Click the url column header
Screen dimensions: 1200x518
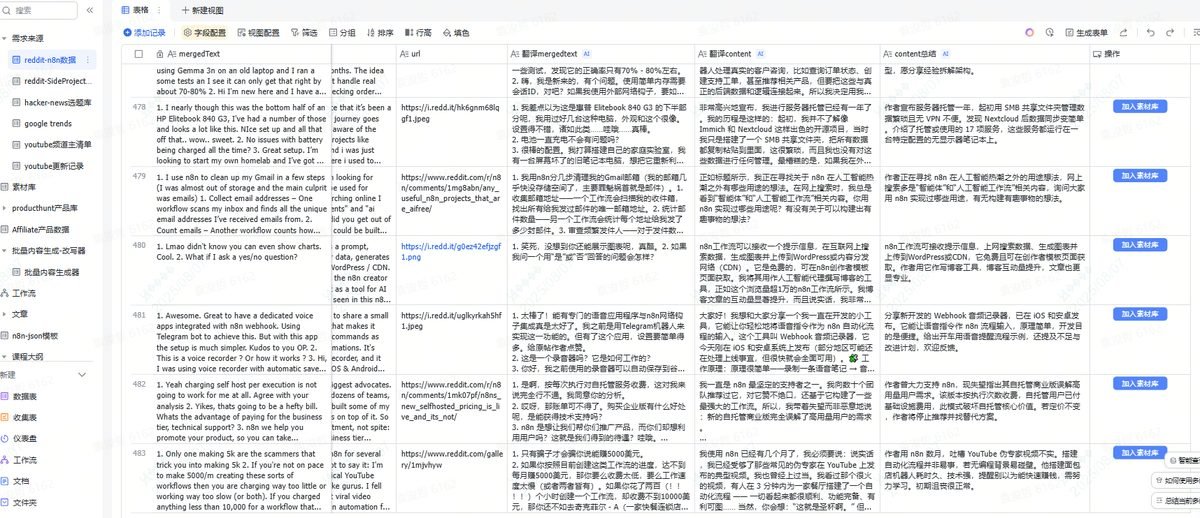tap(452, 54)
